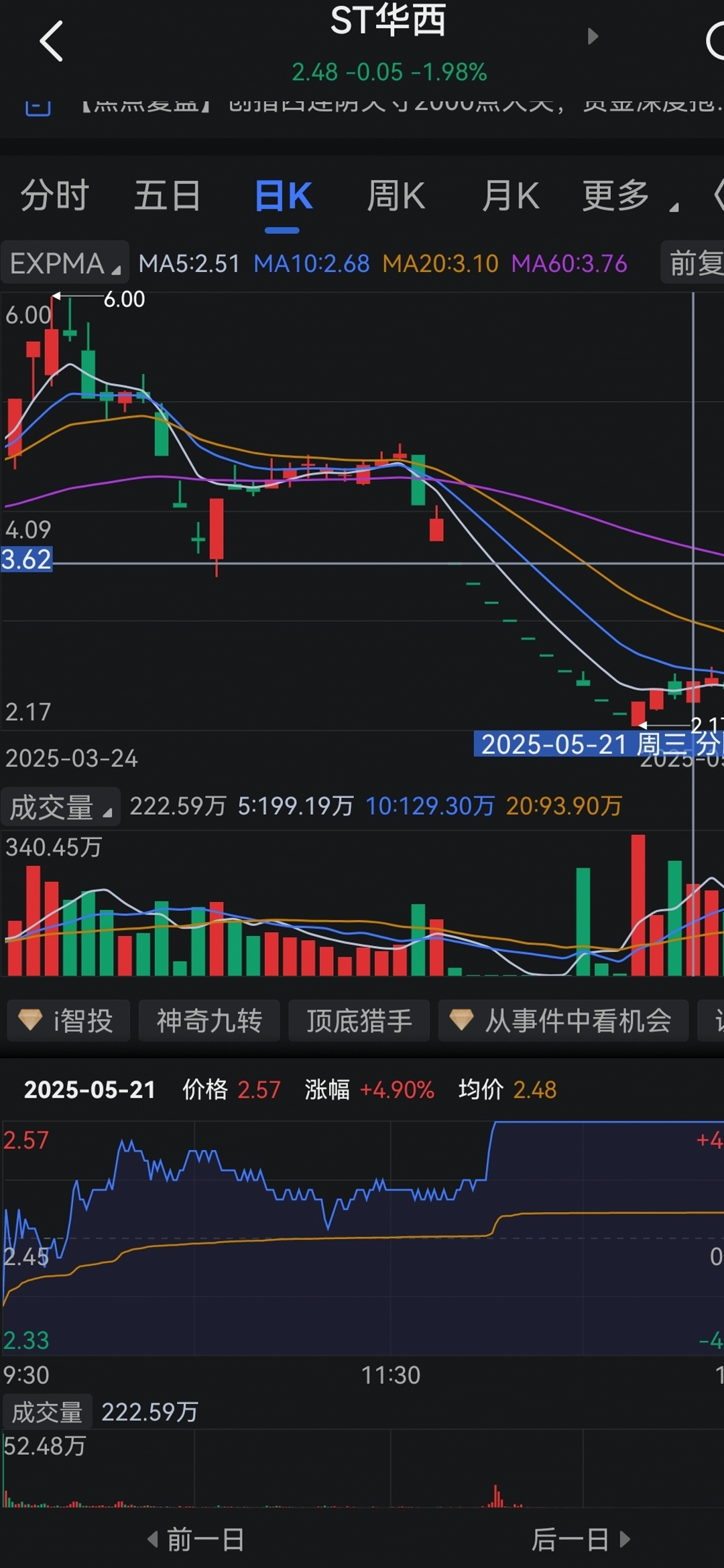
Task: Tap the price line 2.48 -0.05 -1.98%
Action: (389, 72)
